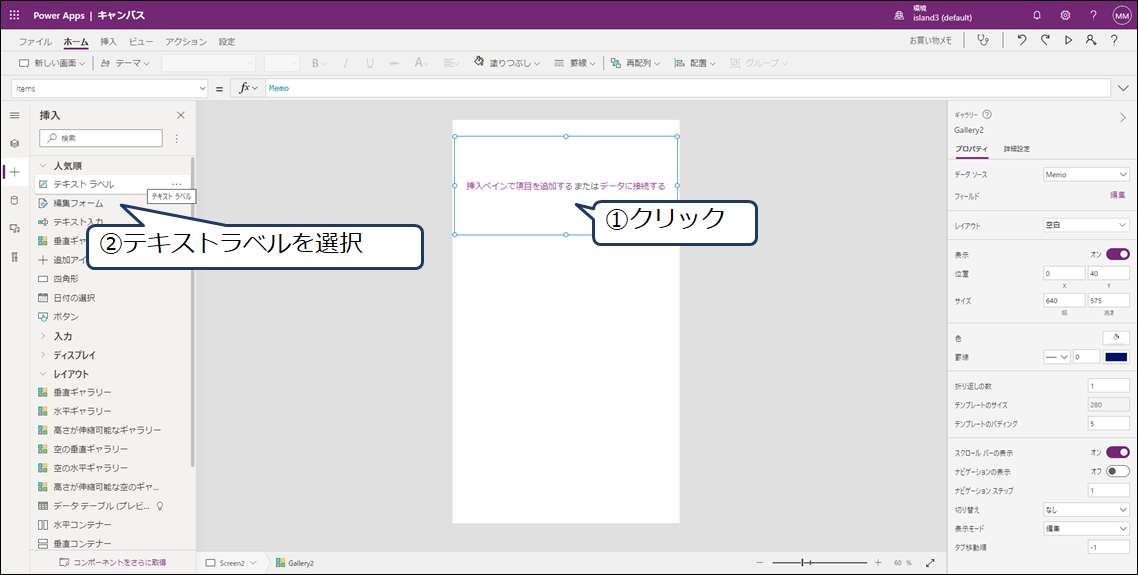Open the tree view hamburger icon
This screenshot has width=1138, height=575.
[x=15, y=115]
